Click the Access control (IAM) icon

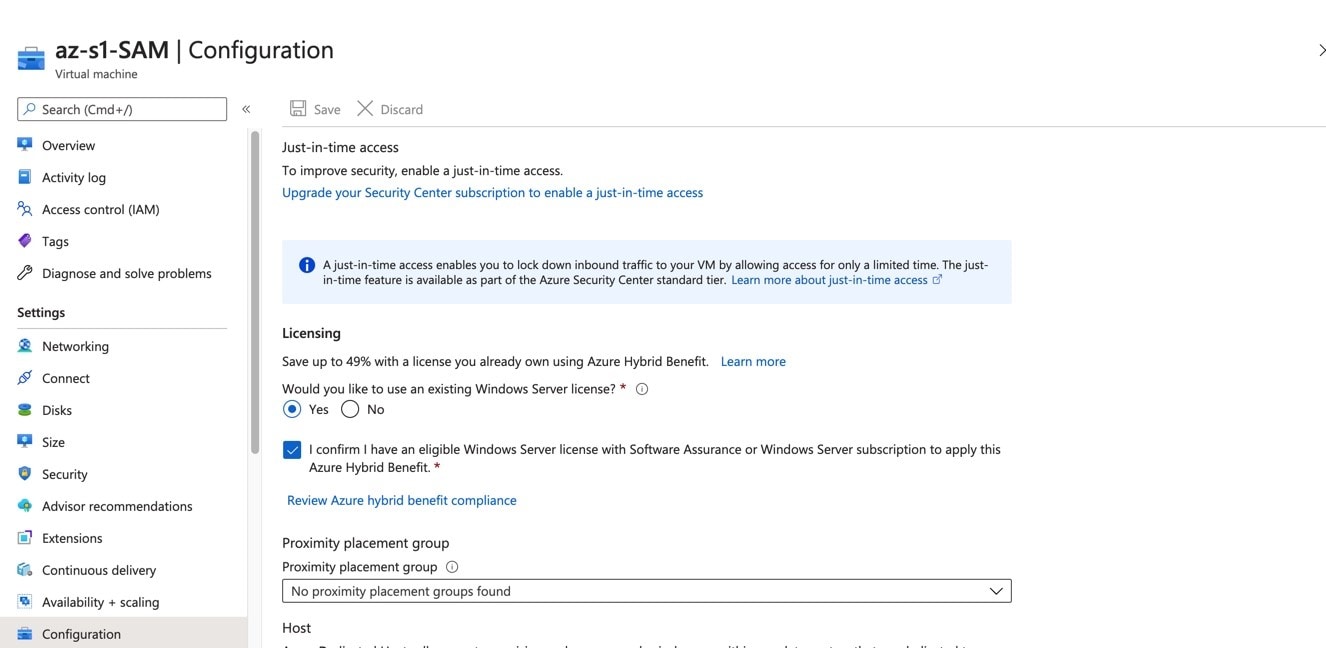[x=24, y=209]
